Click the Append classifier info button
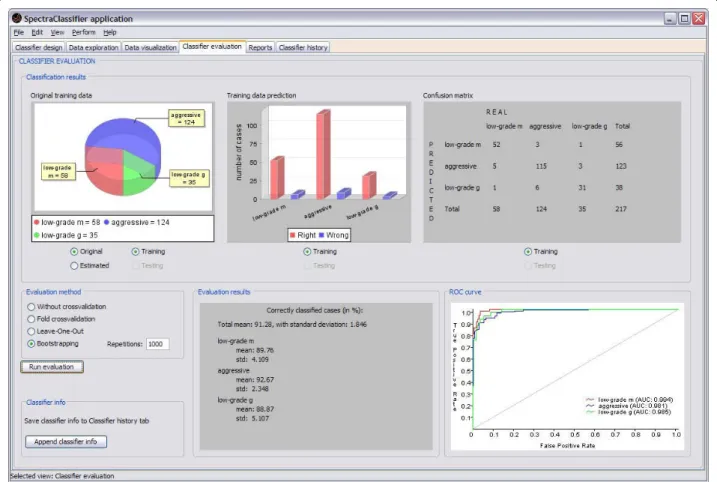Viewport: 717px width, 482px height. click(65, 442)
